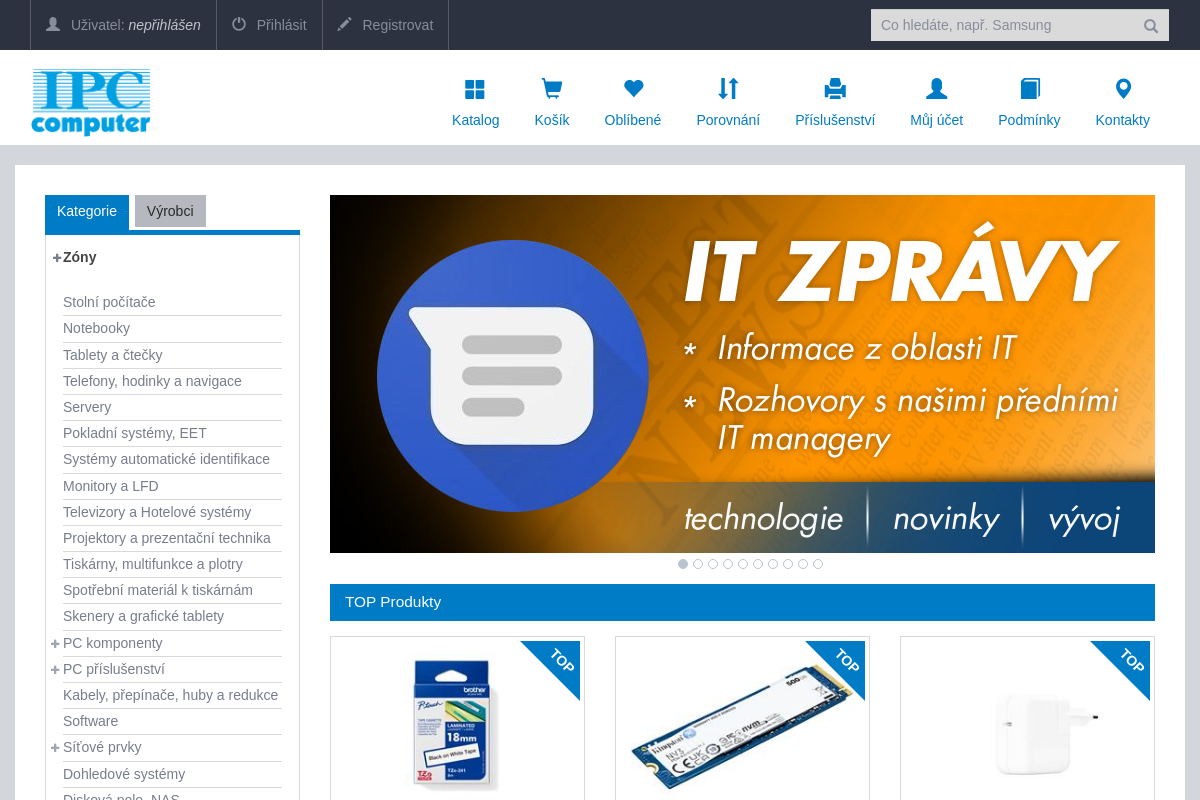Image resolution: width=1200 pixels, height=800 pixels.
Task: Select the last banner slide dot
Action: pos(818,564)
